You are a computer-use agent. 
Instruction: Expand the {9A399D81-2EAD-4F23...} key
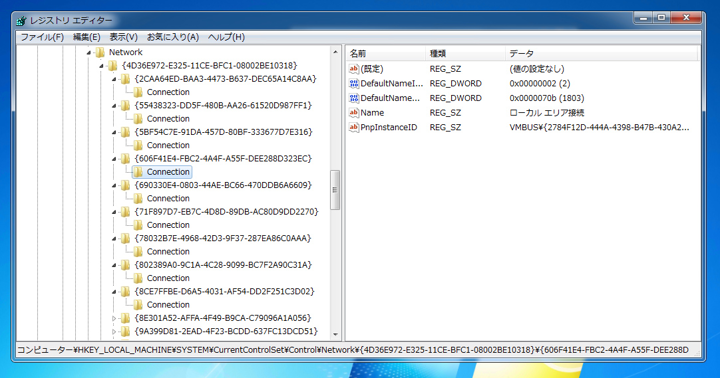tap(114, 331)
